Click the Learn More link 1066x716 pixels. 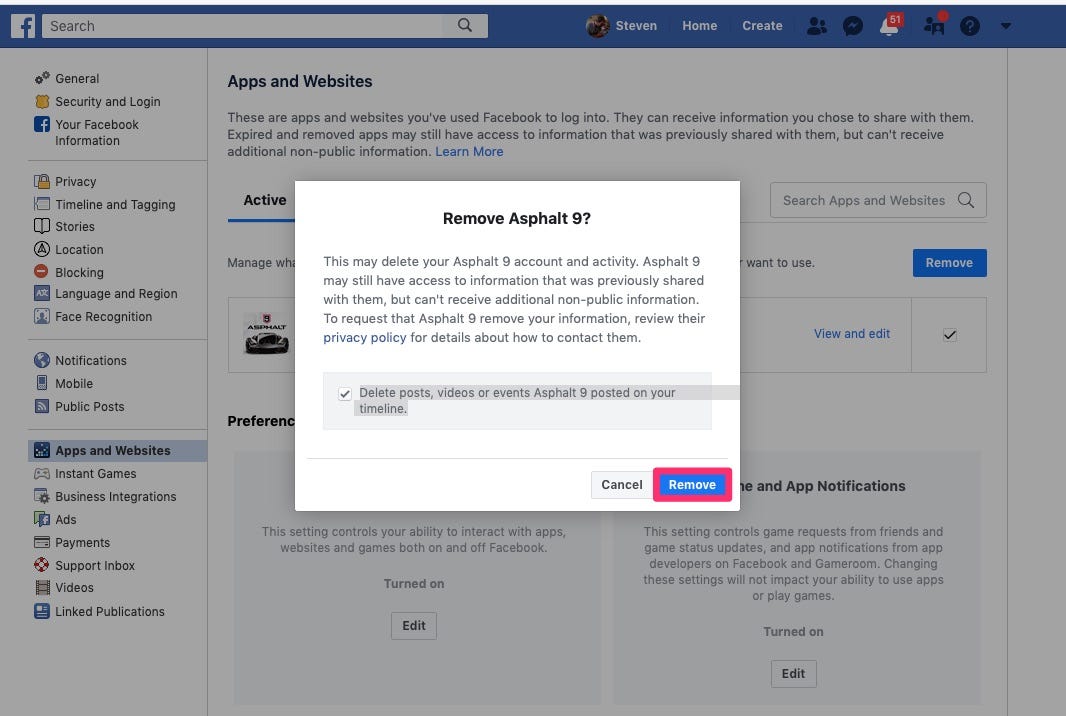[469, 152]
